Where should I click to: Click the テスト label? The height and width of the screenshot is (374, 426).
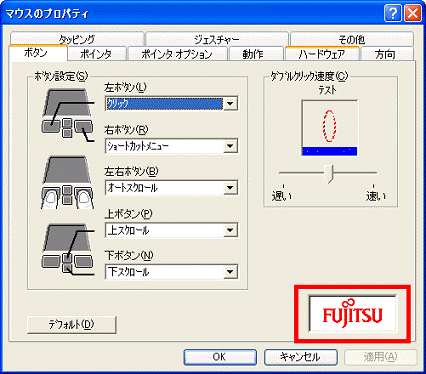click(327, 90)
